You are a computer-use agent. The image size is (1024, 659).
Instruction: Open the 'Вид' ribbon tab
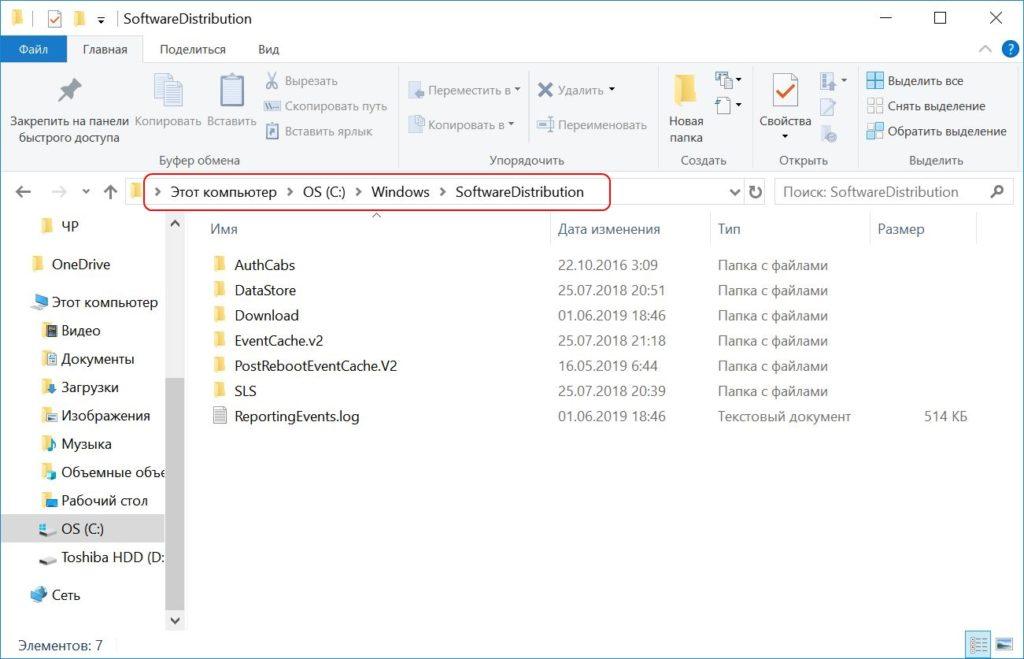(268, 49)
